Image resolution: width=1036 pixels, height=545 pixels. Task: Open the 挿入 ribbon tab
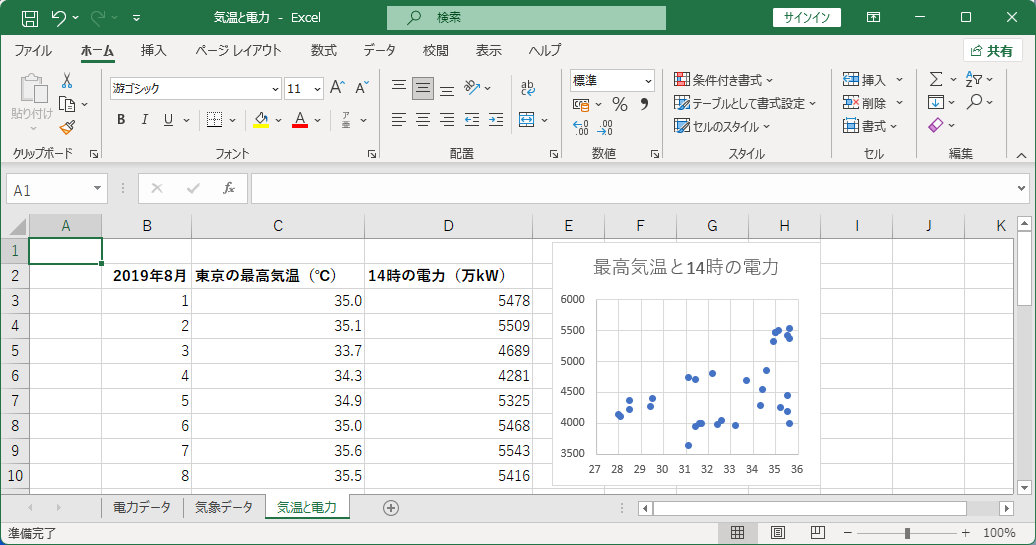click(153, 50)
